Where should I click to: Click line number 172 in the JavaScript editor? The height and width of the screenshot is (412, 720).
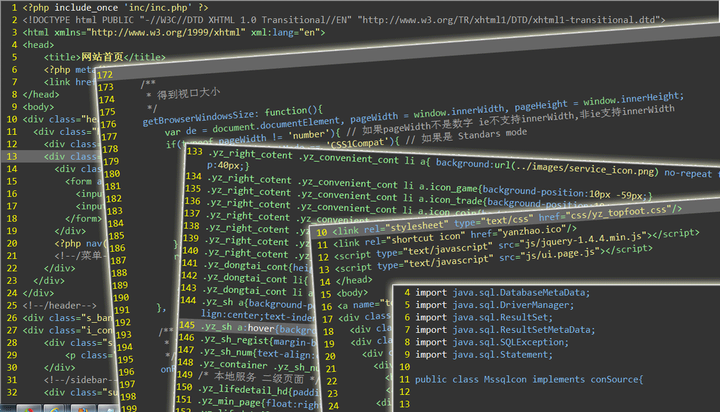coord(105,75)
